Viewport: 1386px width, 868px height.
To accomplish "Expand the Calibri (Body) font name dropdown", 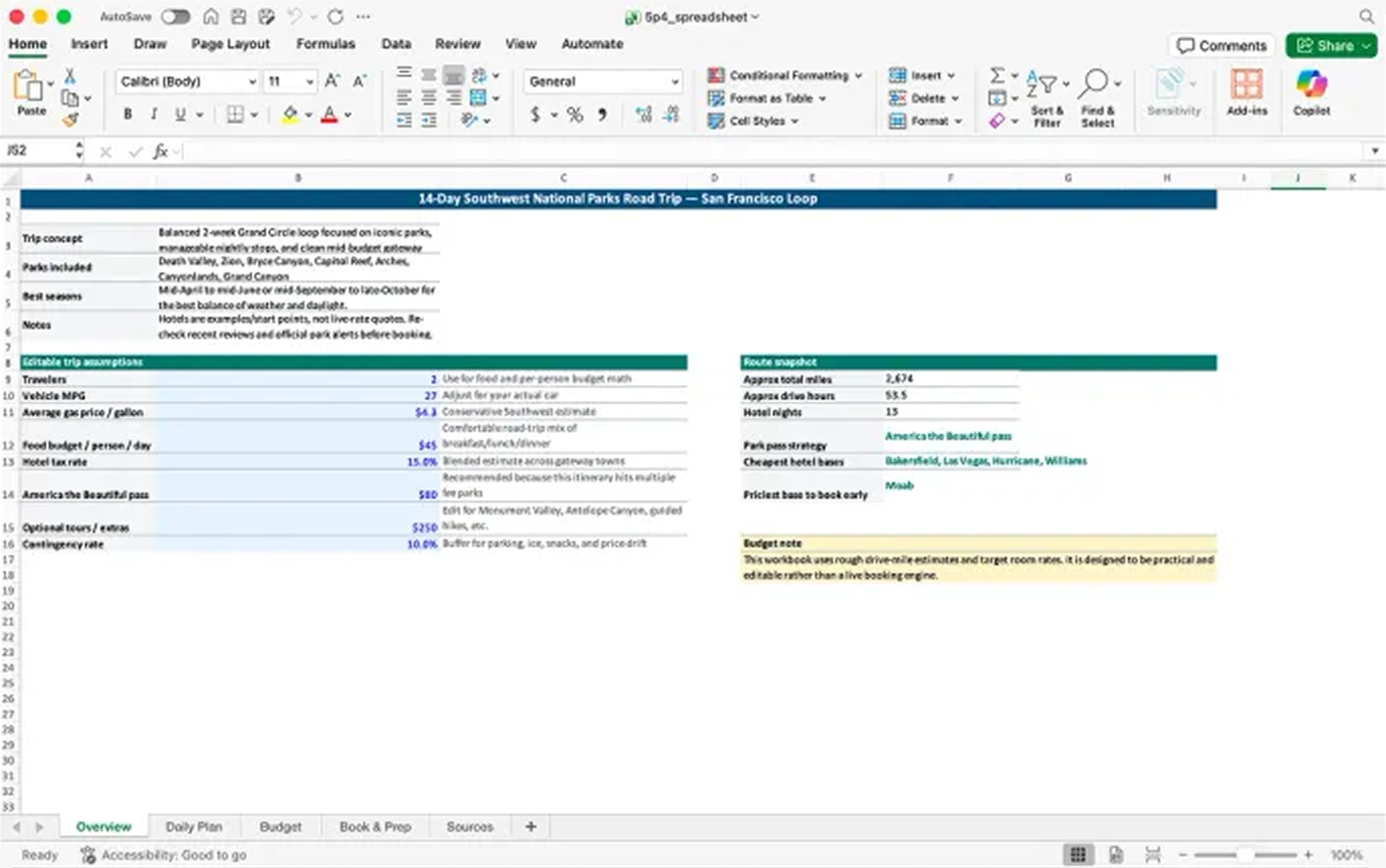I will tap(252, 82).
